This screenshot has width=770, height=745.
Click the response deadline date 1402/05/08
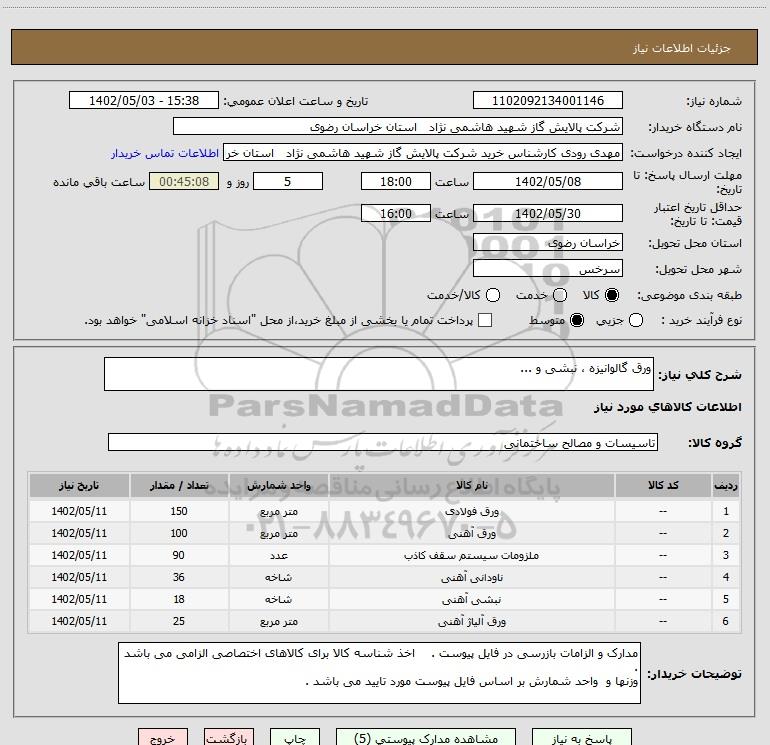click(x=548, y=181)
